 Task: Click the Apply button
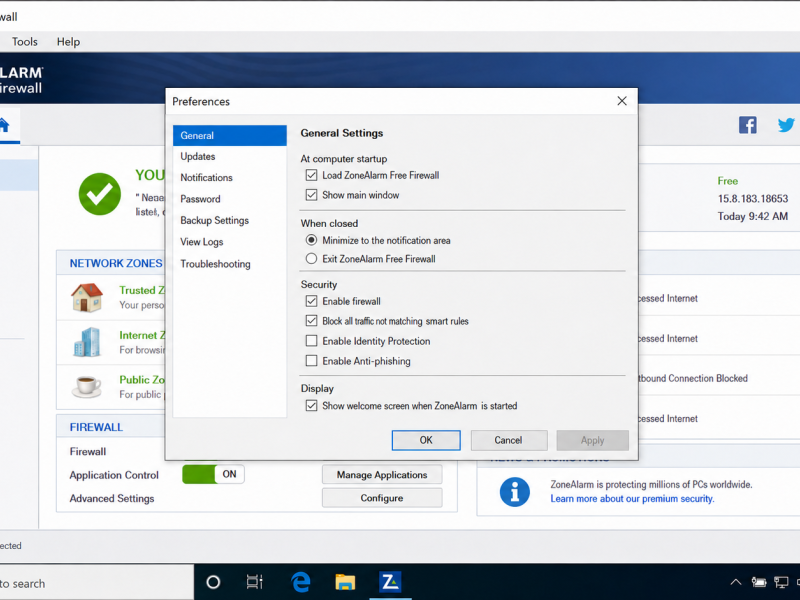tap(592, 440)
